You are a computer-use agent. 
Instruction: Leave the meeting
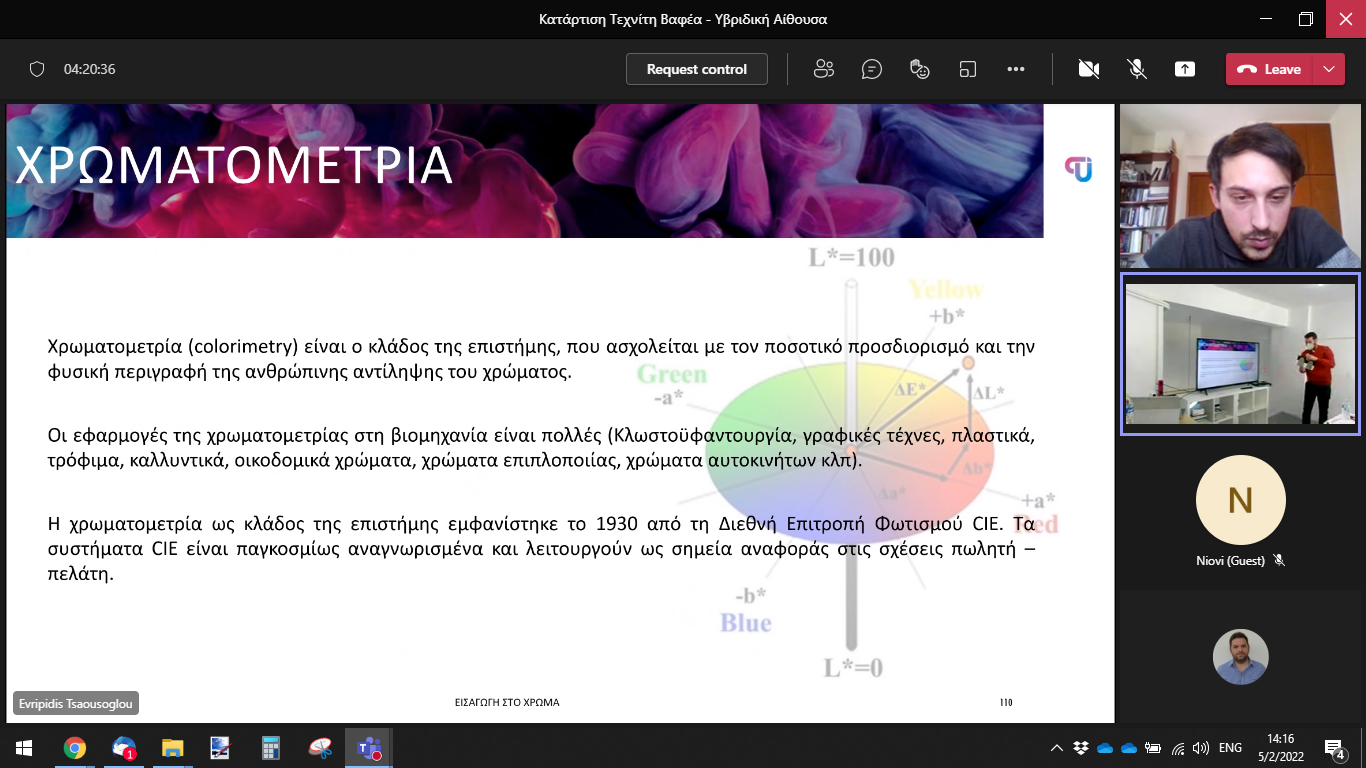[x=1269, y=69]
